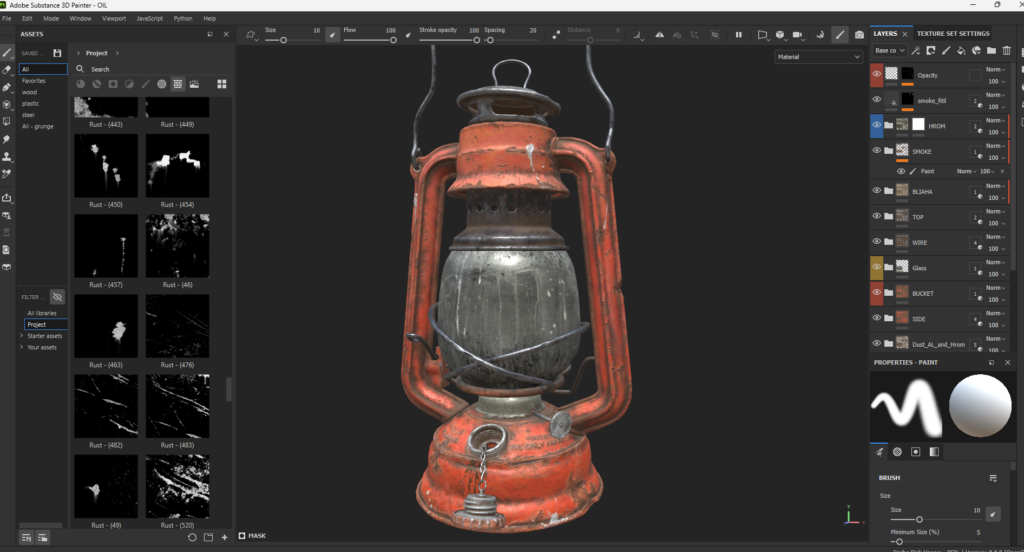Adjust the Stroke opacity slider

[449, 40]
